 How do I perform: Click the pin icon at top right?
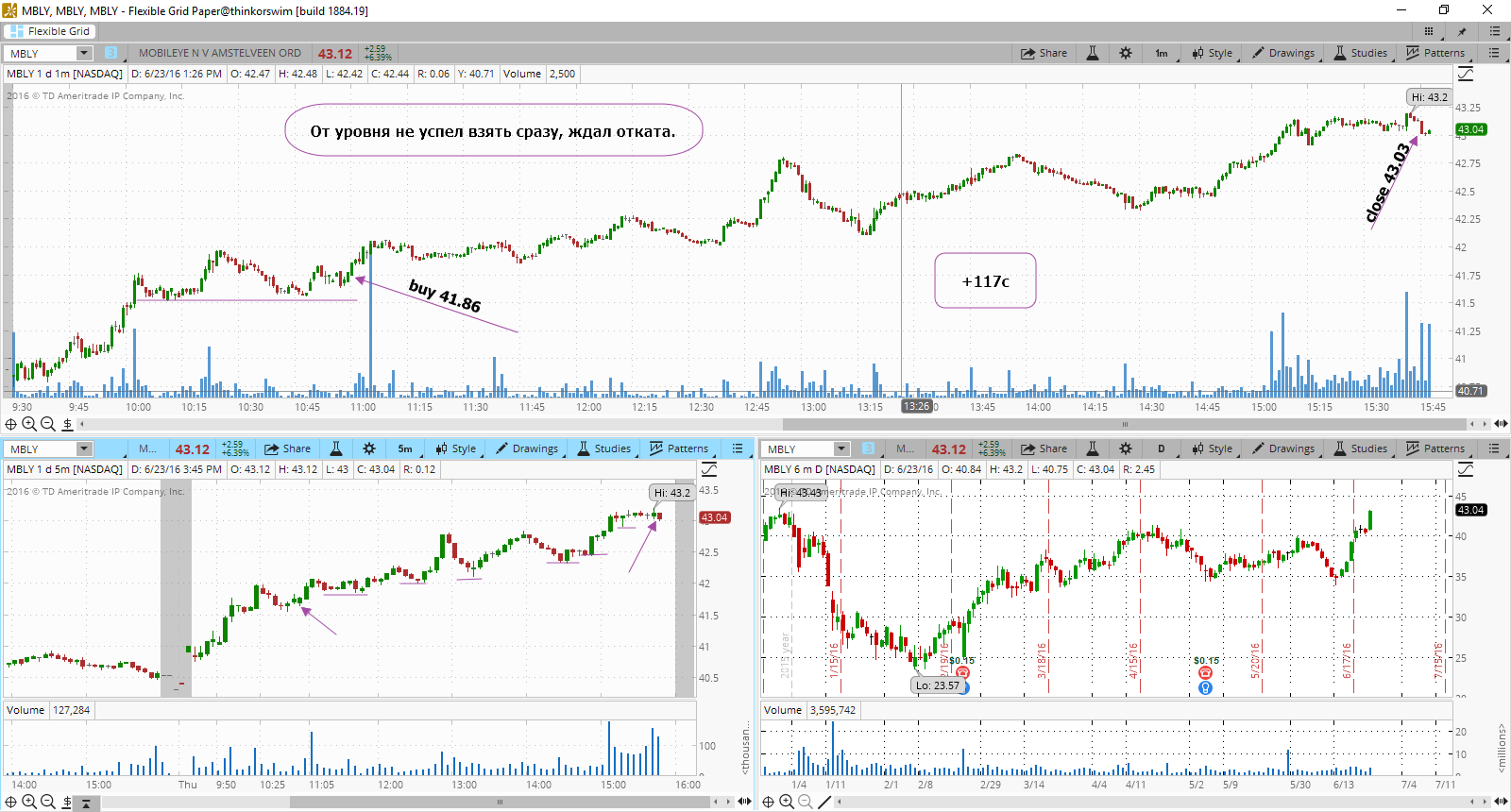(1462, 31)
